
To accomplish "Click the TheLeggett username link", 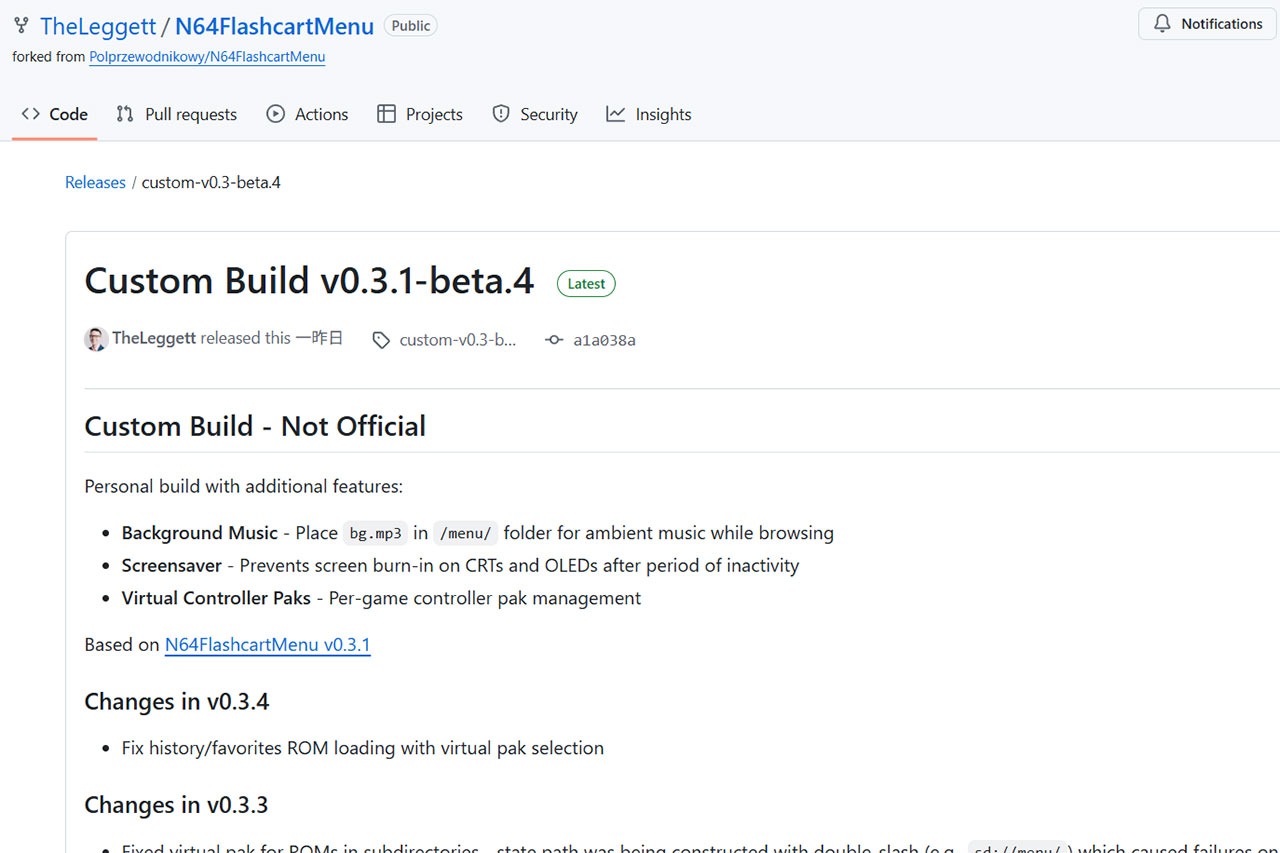I will pyautogui.click(x=96, y=25).
